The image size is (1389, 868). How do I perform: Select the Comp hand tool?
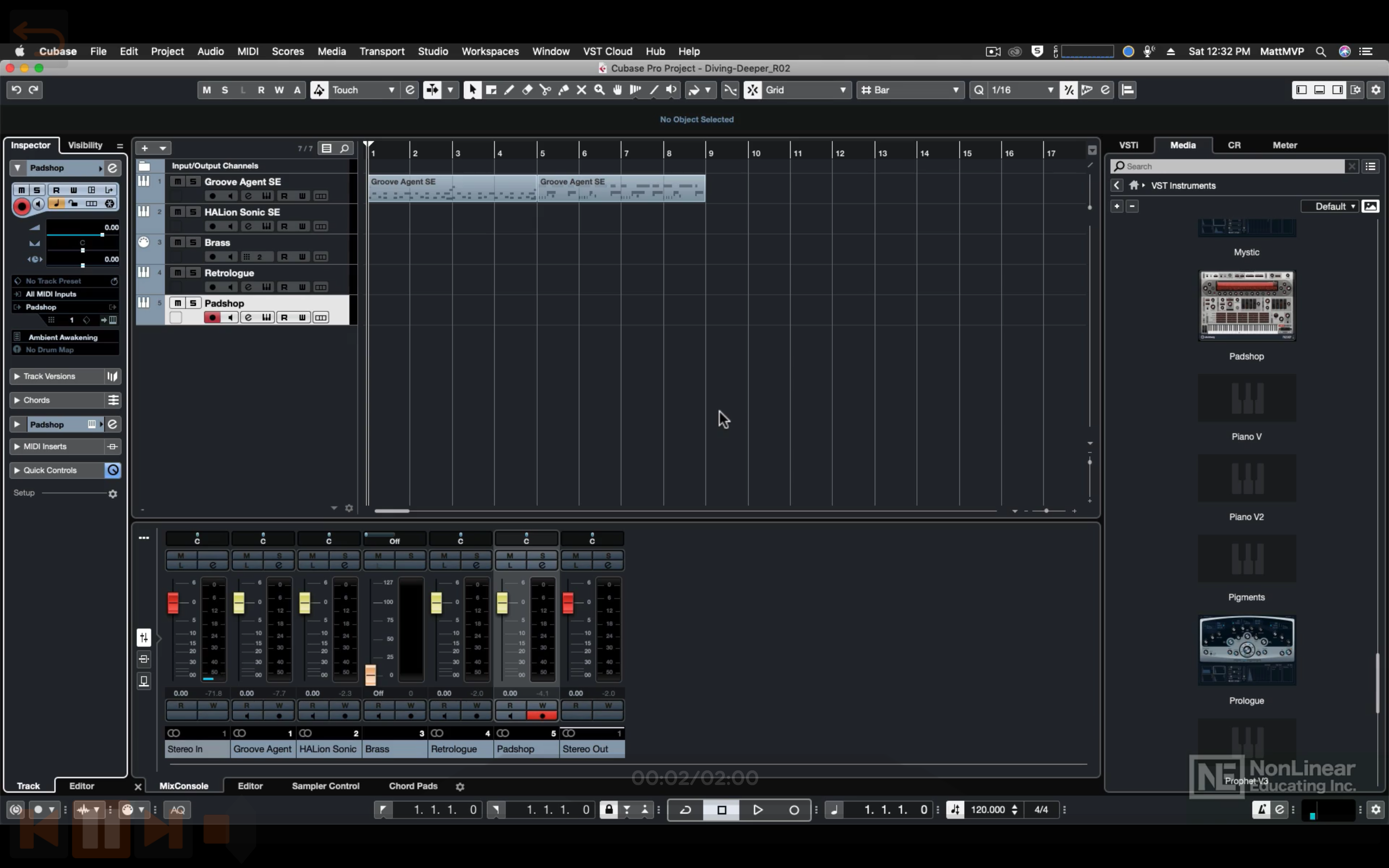pos(617,90)
